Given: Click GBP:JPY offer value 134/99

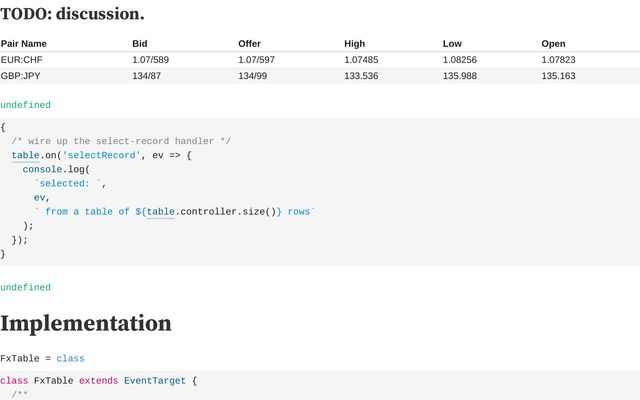Looking at the screenshot, I should point(253,76).
